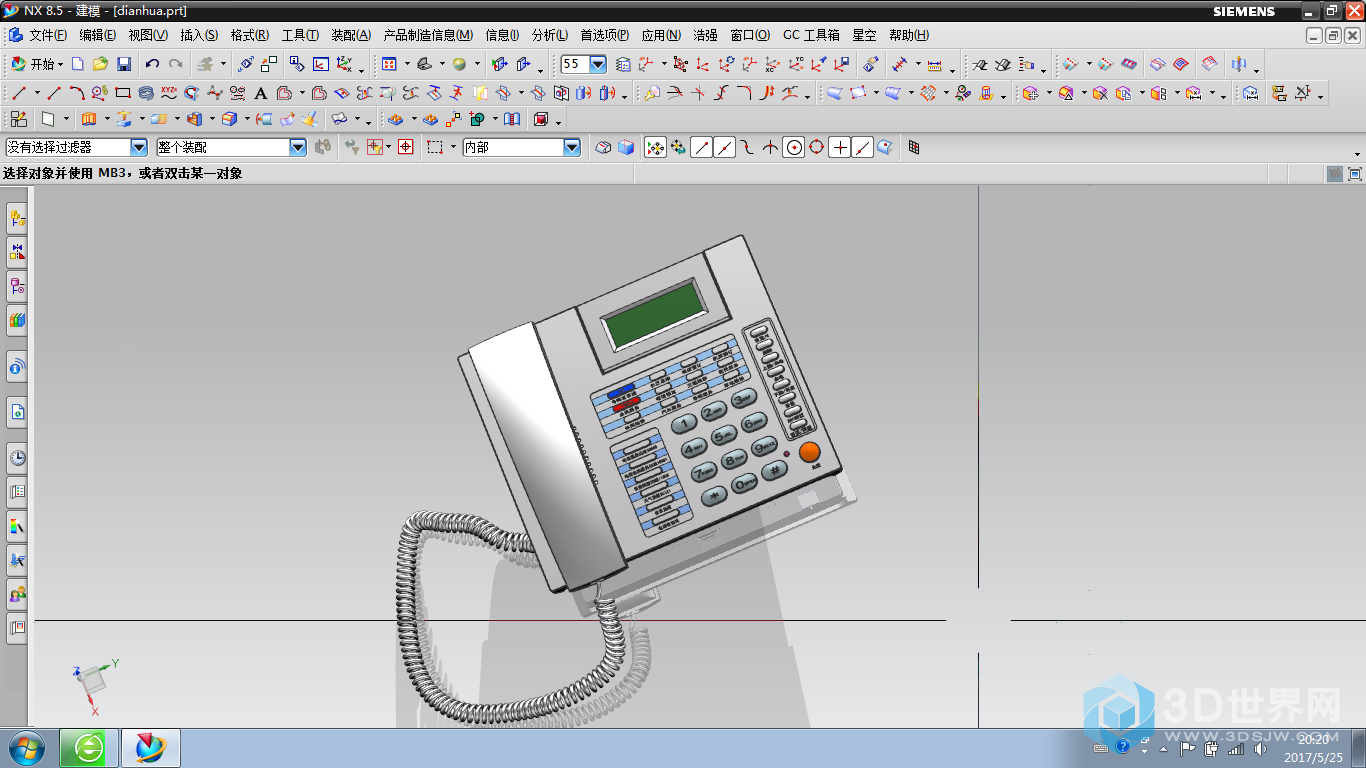Open the 编辑(E) menu
This screenshot has height=768, width=1366.
[97, 35]
